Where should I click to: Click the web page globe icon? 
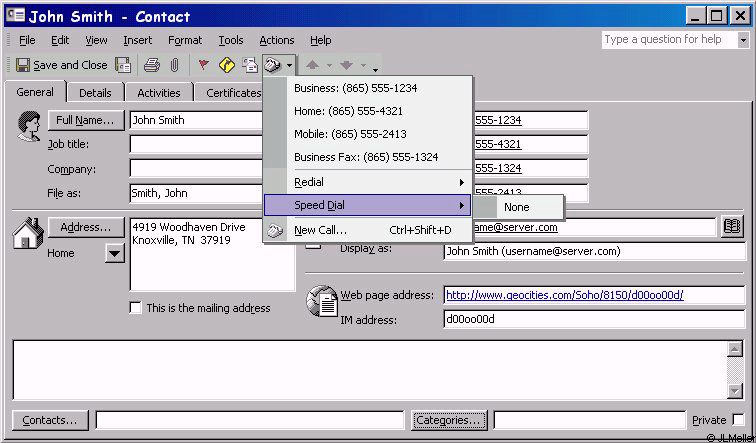pos(322,301)
